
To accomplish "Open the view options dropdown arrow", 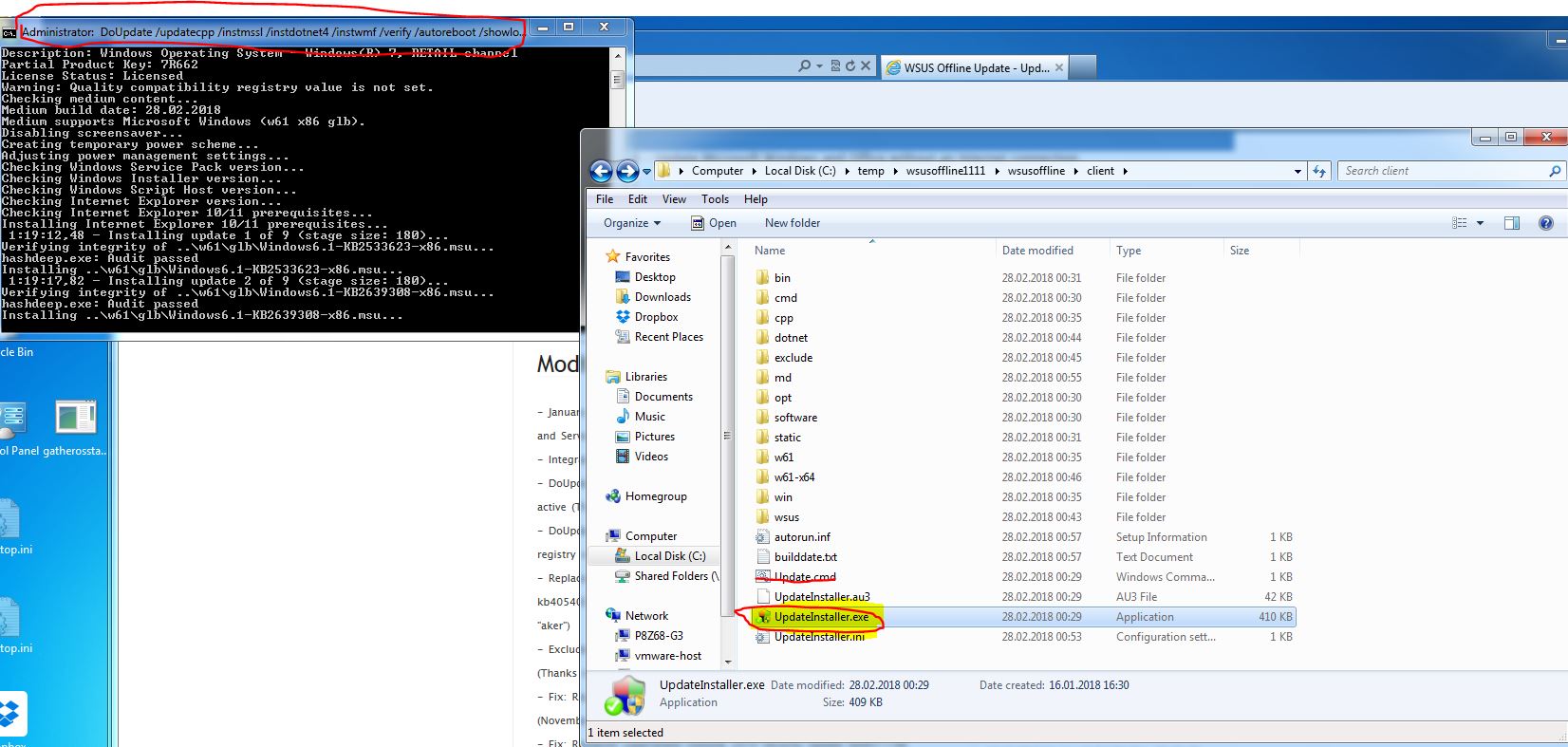I will tap(1480, 223).
